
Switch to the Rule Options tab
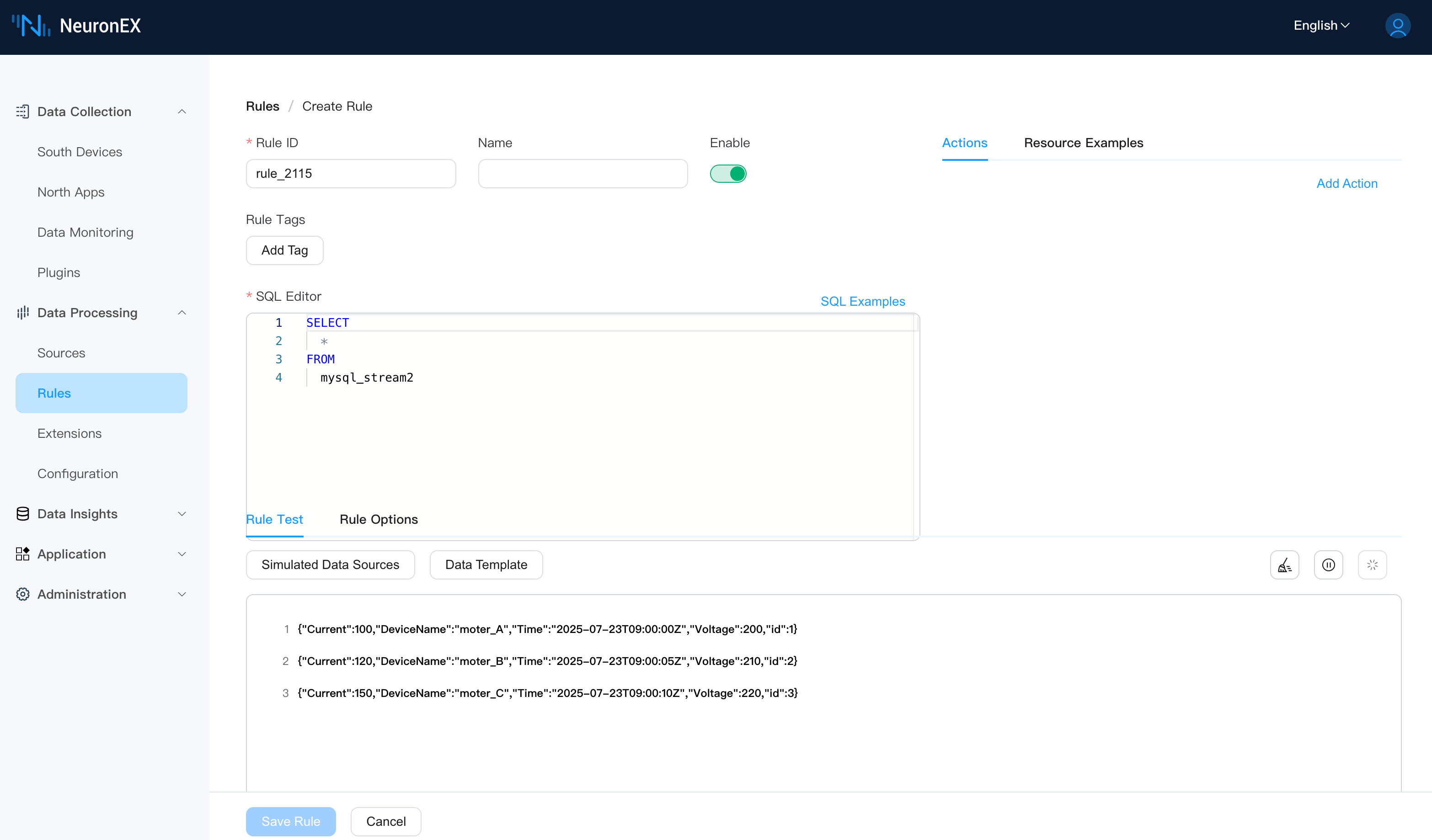coord(379,519)
